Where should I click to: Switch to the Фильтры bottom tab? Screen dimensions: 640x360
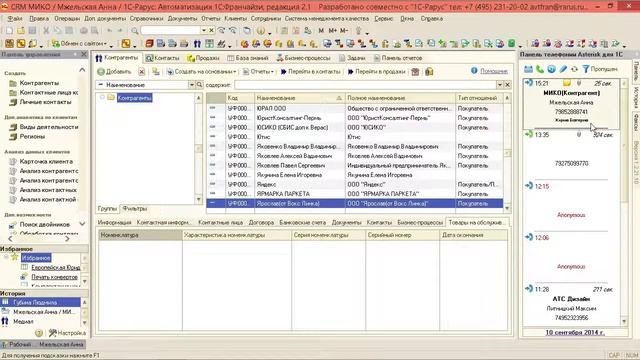point(134,209)
